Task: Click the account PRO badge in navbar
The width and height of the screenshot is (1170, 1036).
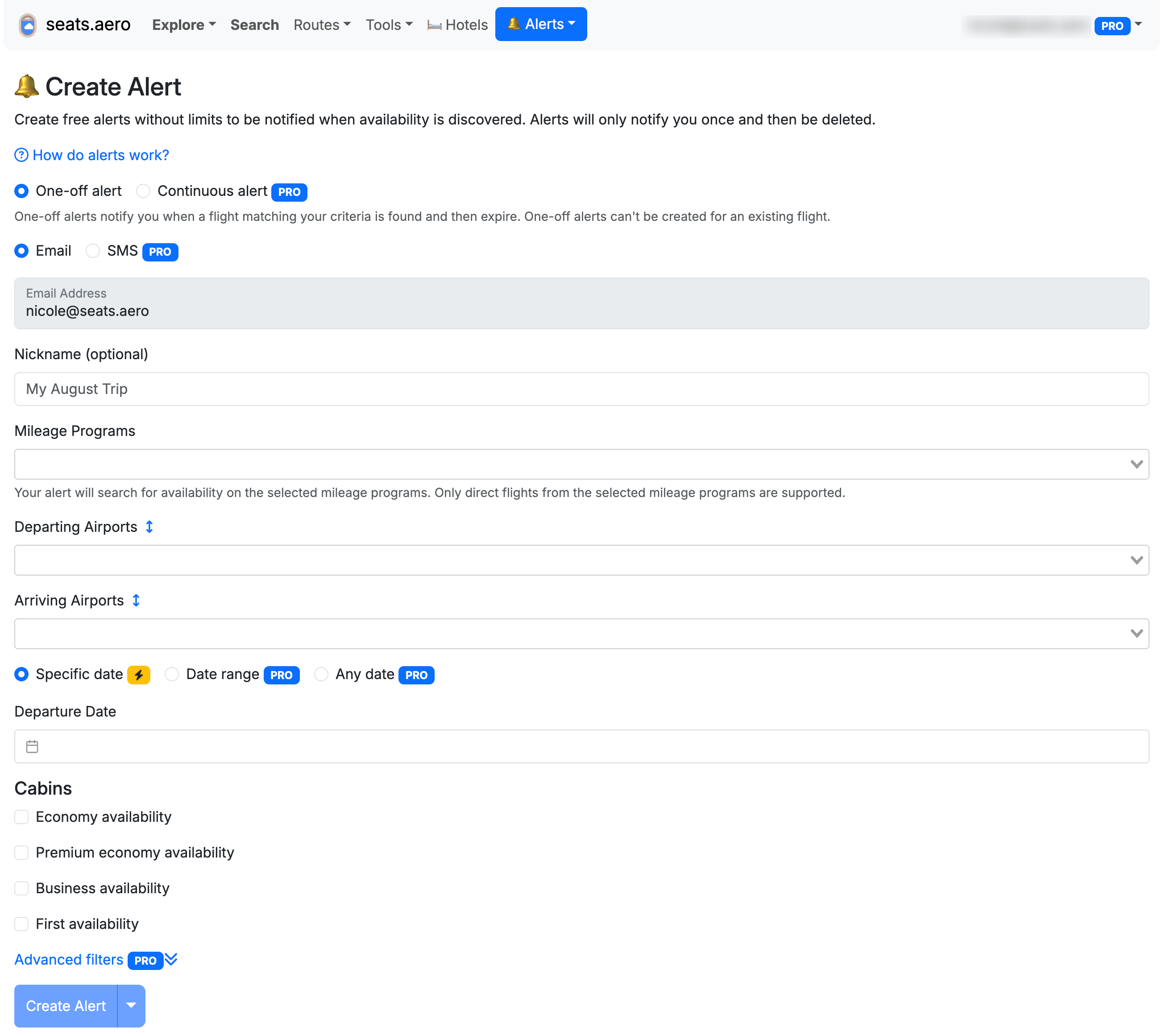Action: click(x=1112, y=26)
